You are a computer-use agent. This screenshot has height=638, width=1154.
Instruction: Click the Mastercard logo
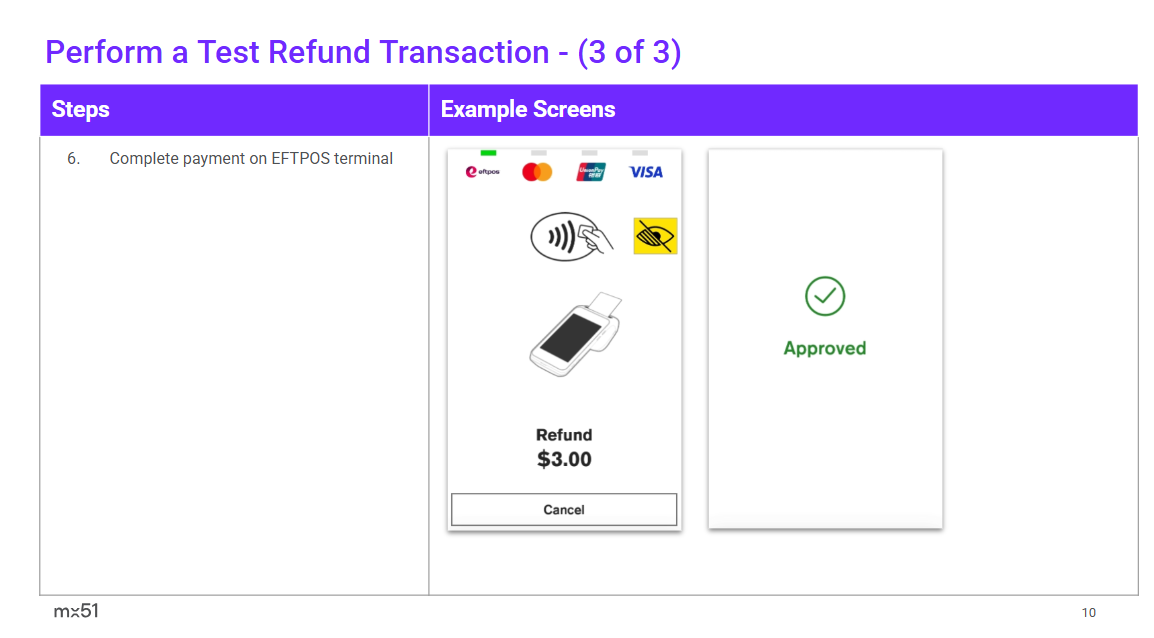pos(537,172)
